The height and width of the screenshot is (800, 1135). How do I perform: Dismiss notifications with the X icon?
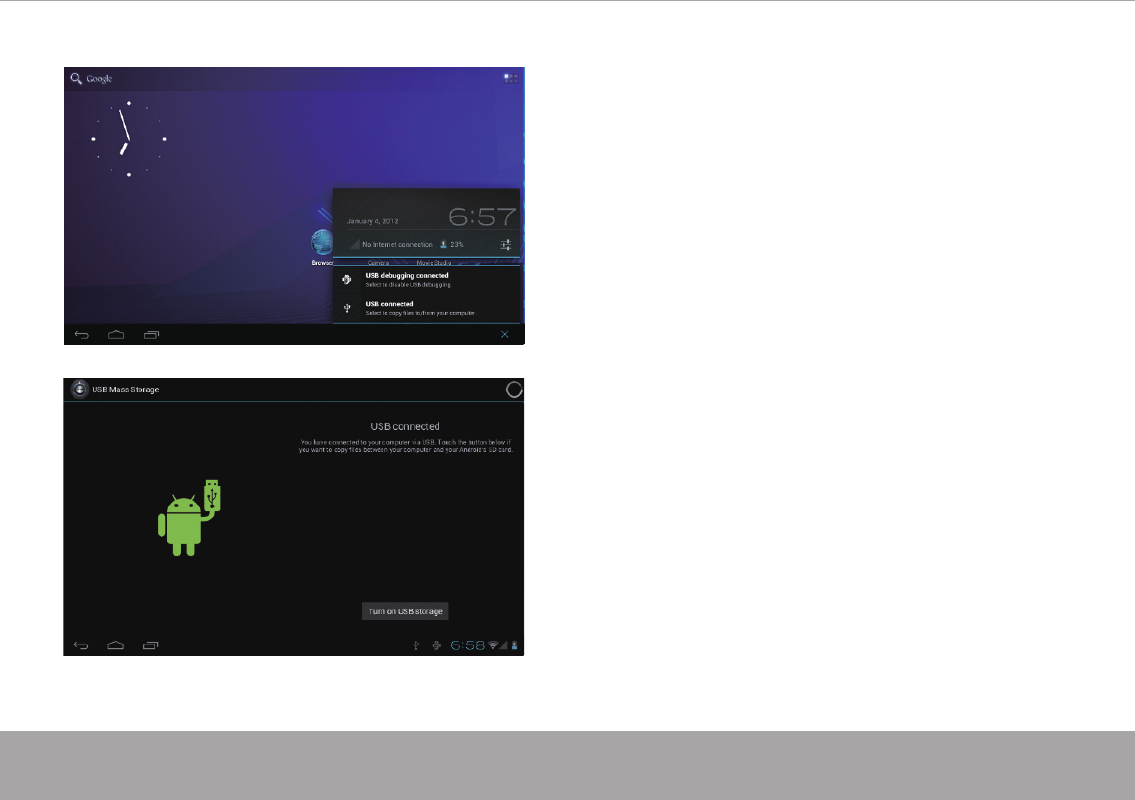coord(505,334)
